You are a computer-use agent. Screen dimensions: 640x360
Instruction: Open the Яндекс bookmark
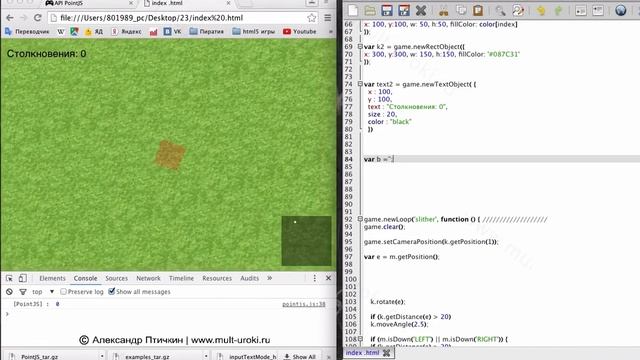[127, 31]
